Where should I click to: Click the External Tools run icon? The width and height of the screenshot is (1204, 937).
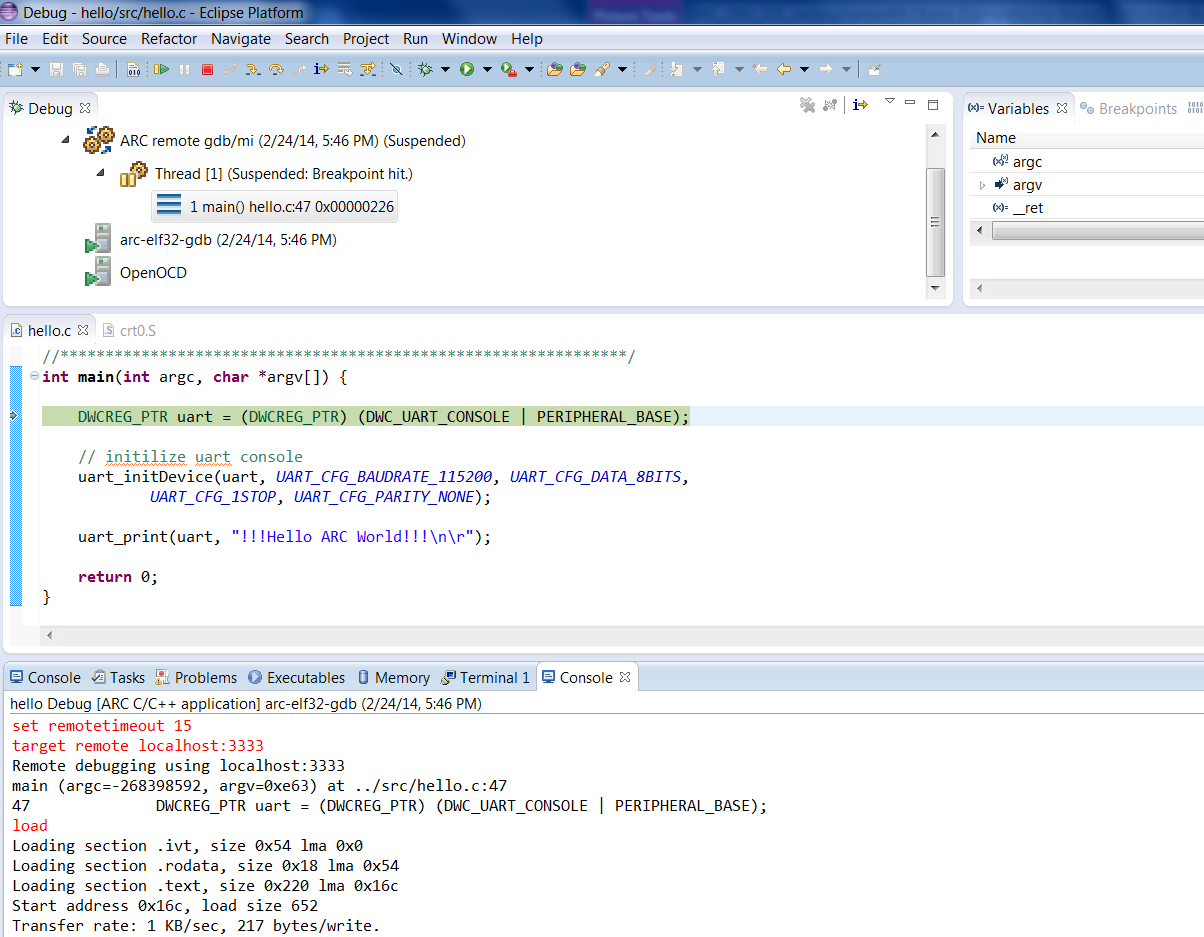[x=509, y=69]
